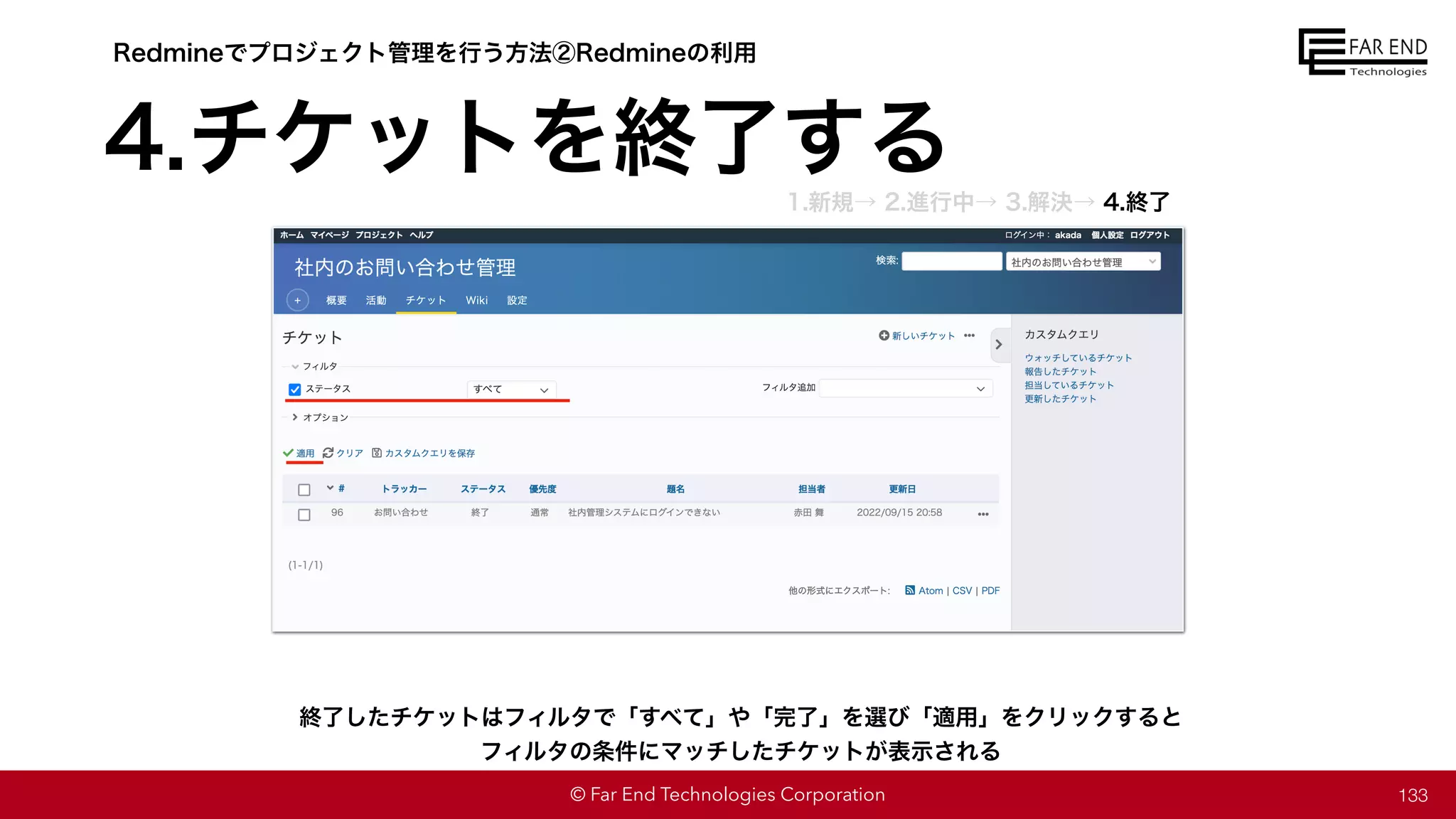Toggle the ステータス filter checkbox
1456x819 pixels.
point(295,390)
